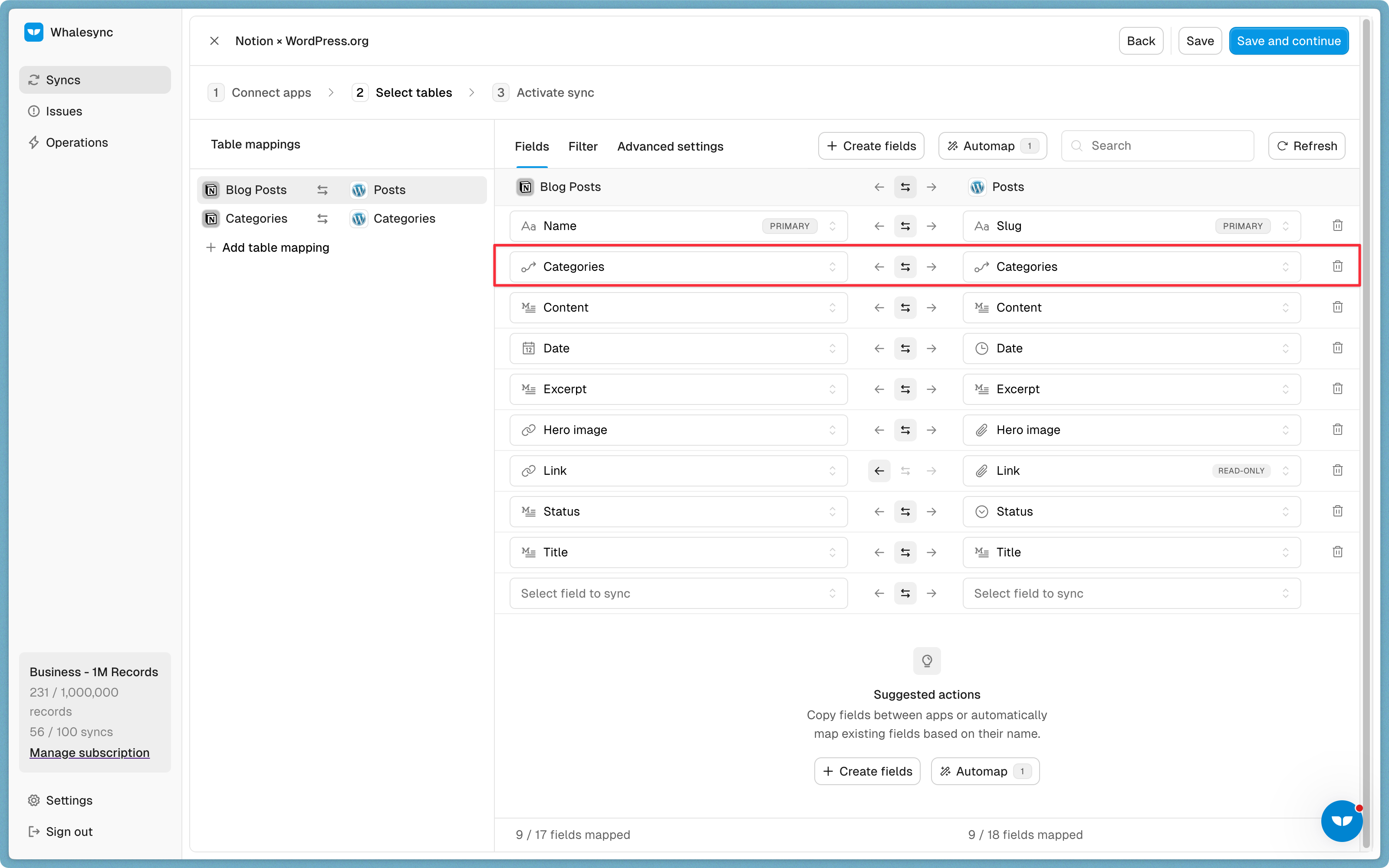Click the Save and continue button
The image size is (1389, 868).
point(1288,41)
